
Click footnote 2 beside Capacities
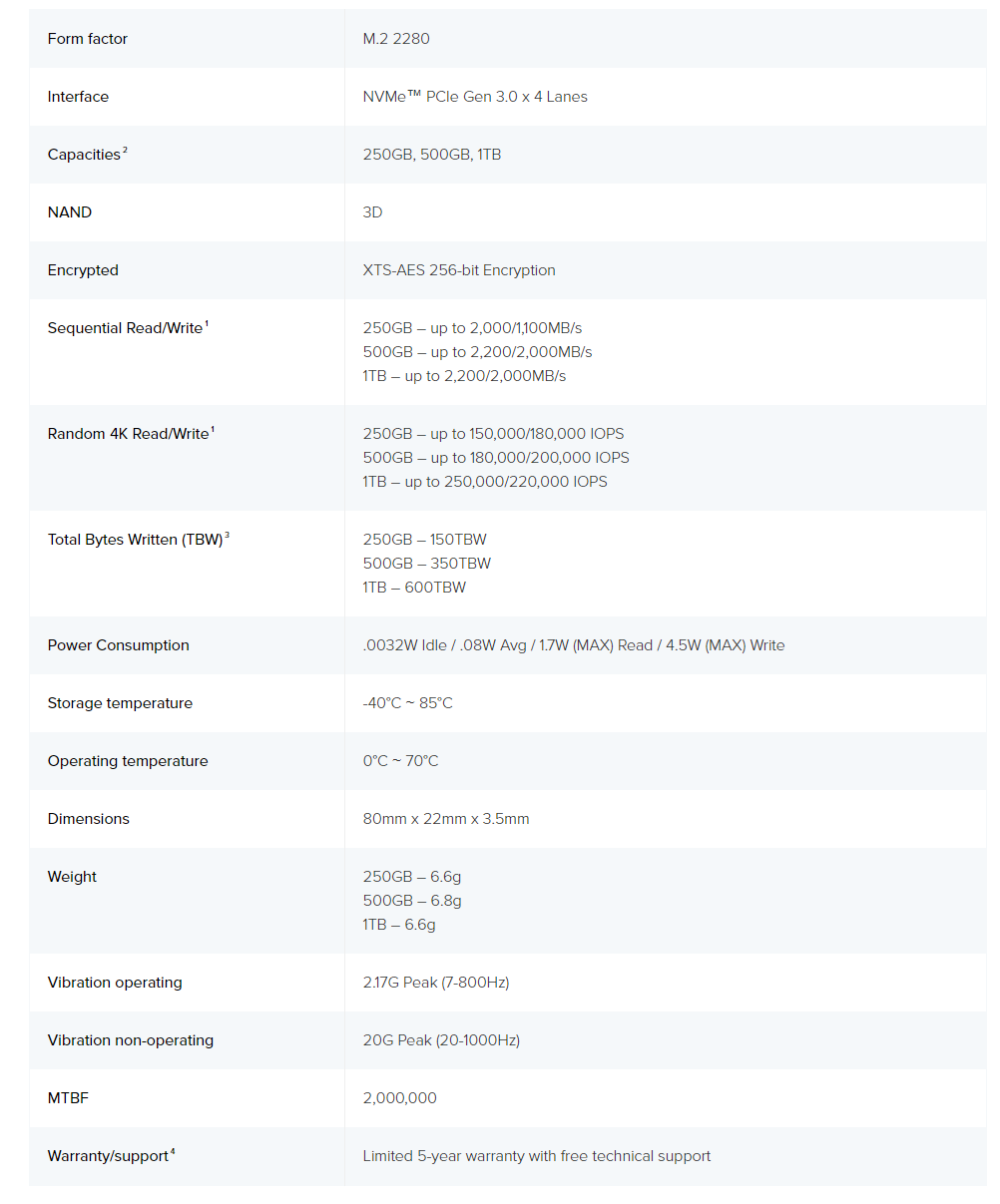coord(125,151)
